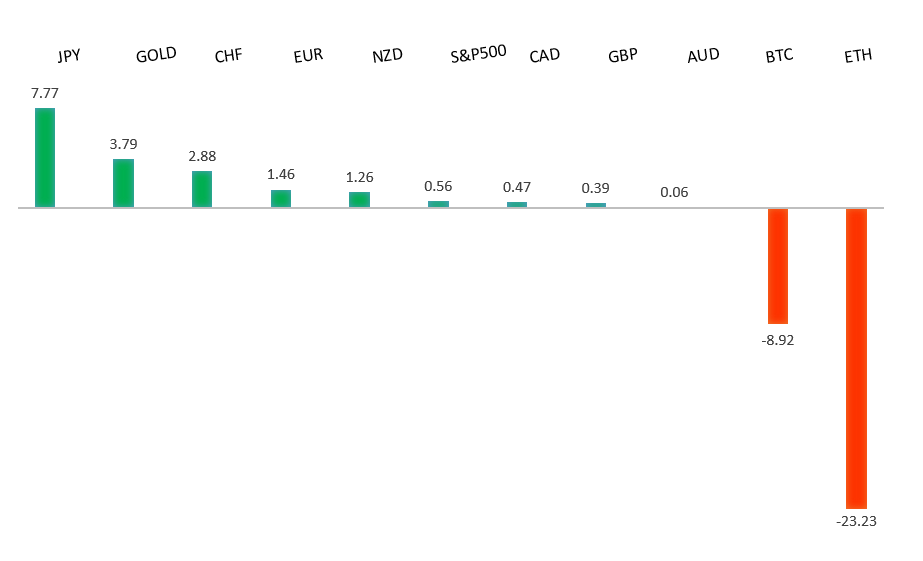
Task: Click the 3.79 data label
Action: click(x=123, y=144)
